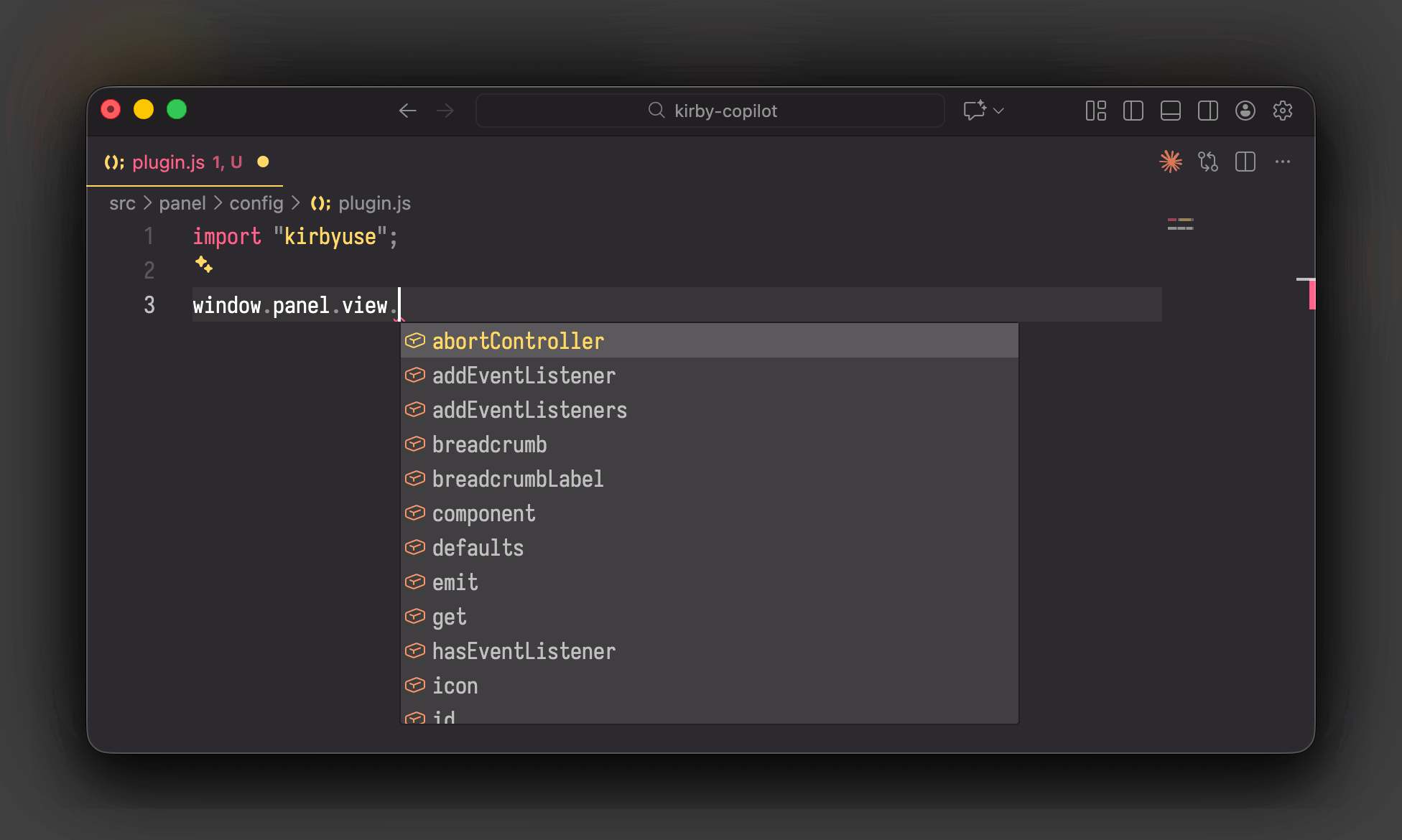1402x840 pixels.
Task: Select the plugin.js breadcrumb
Action: [x=361, y=203]
